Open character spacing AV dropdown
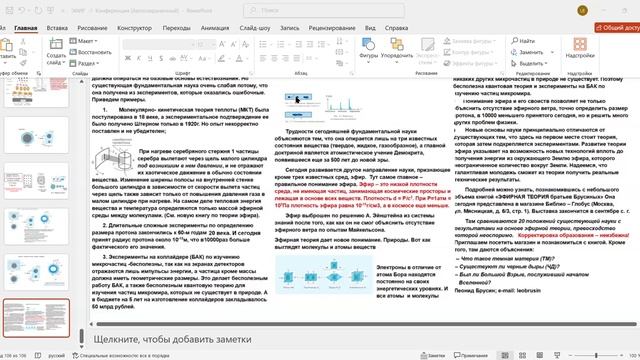The width and height of the screenshot is (640, 360). point(186,59)
